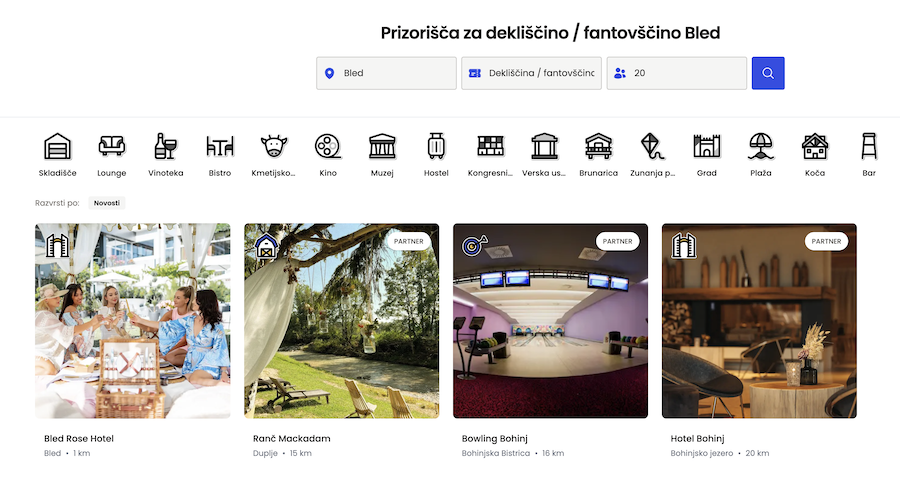Open the Novosti sort order dropdown
This screenshot has width=900, height=504.
pos(107,203)
